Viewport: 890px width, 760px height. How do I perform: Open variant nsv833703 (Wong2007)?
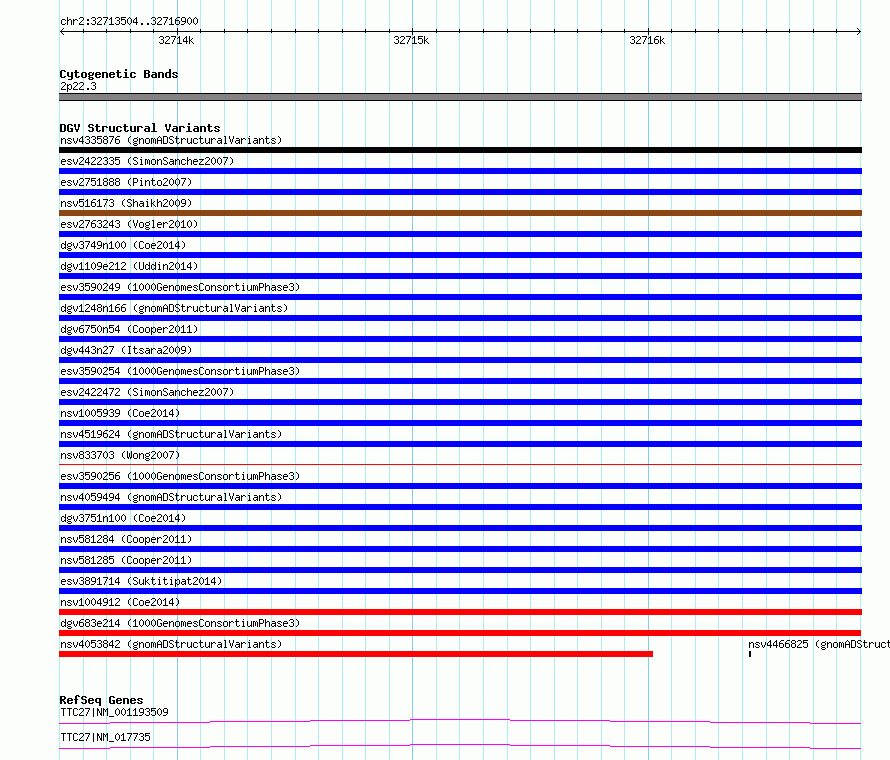pos(120,455)
